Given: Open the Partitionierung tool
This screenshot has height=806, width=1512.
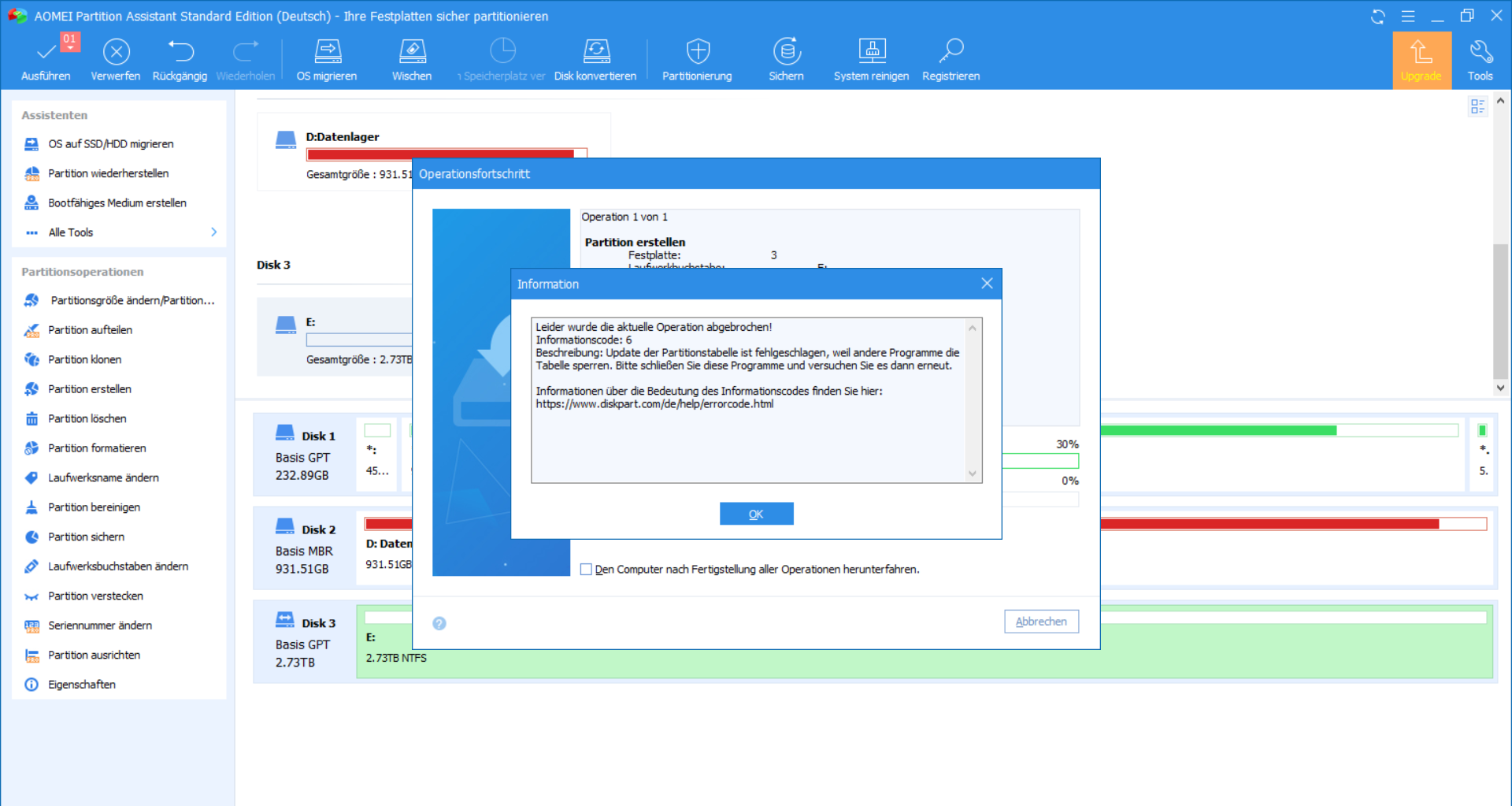Looking at the screenshot, I should (x=697, y=59).
